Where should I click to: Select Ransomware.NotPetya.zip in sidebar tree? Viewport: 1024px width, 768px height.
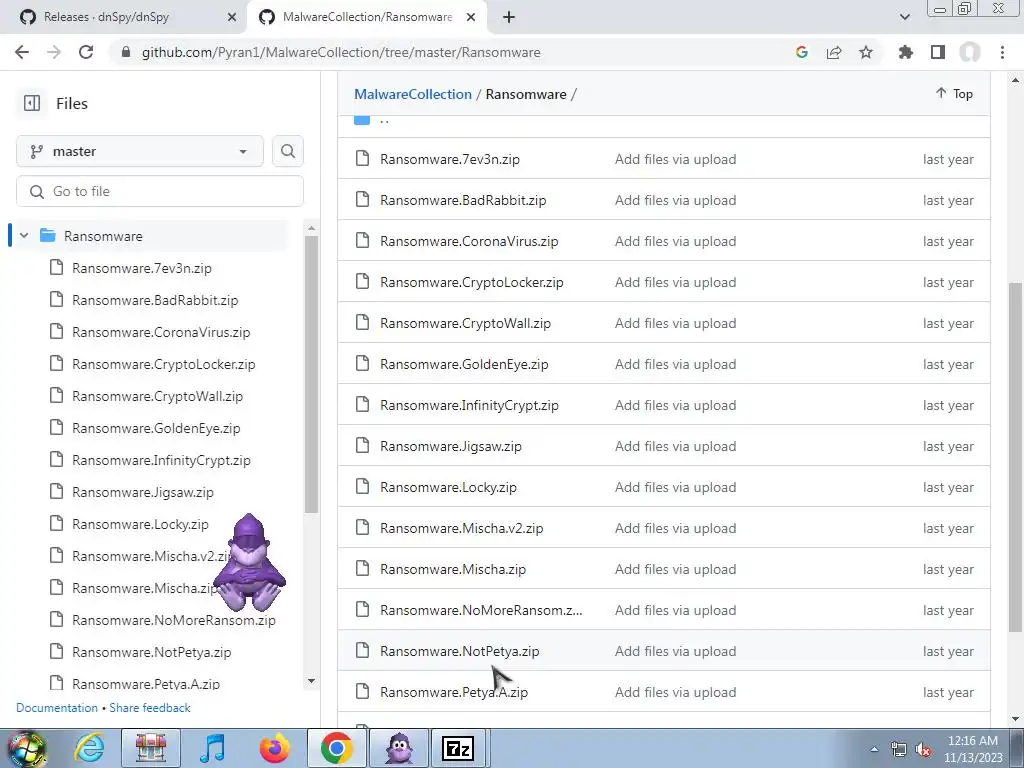pyautogui.click(x=152, y=652)
